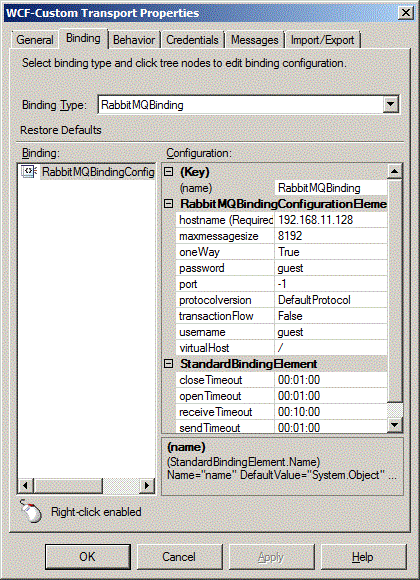Select the RabbitMQBindingConfig tree node

[x=98, y=172]
